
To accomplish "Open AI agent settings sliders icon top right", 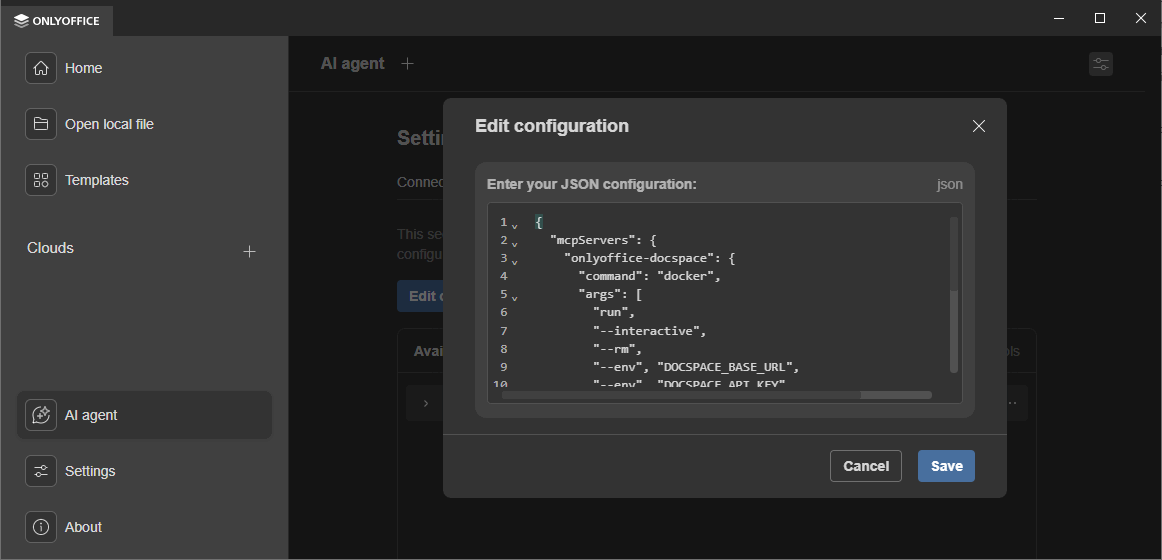I will pyautogui.click(x=1100, y=64).
